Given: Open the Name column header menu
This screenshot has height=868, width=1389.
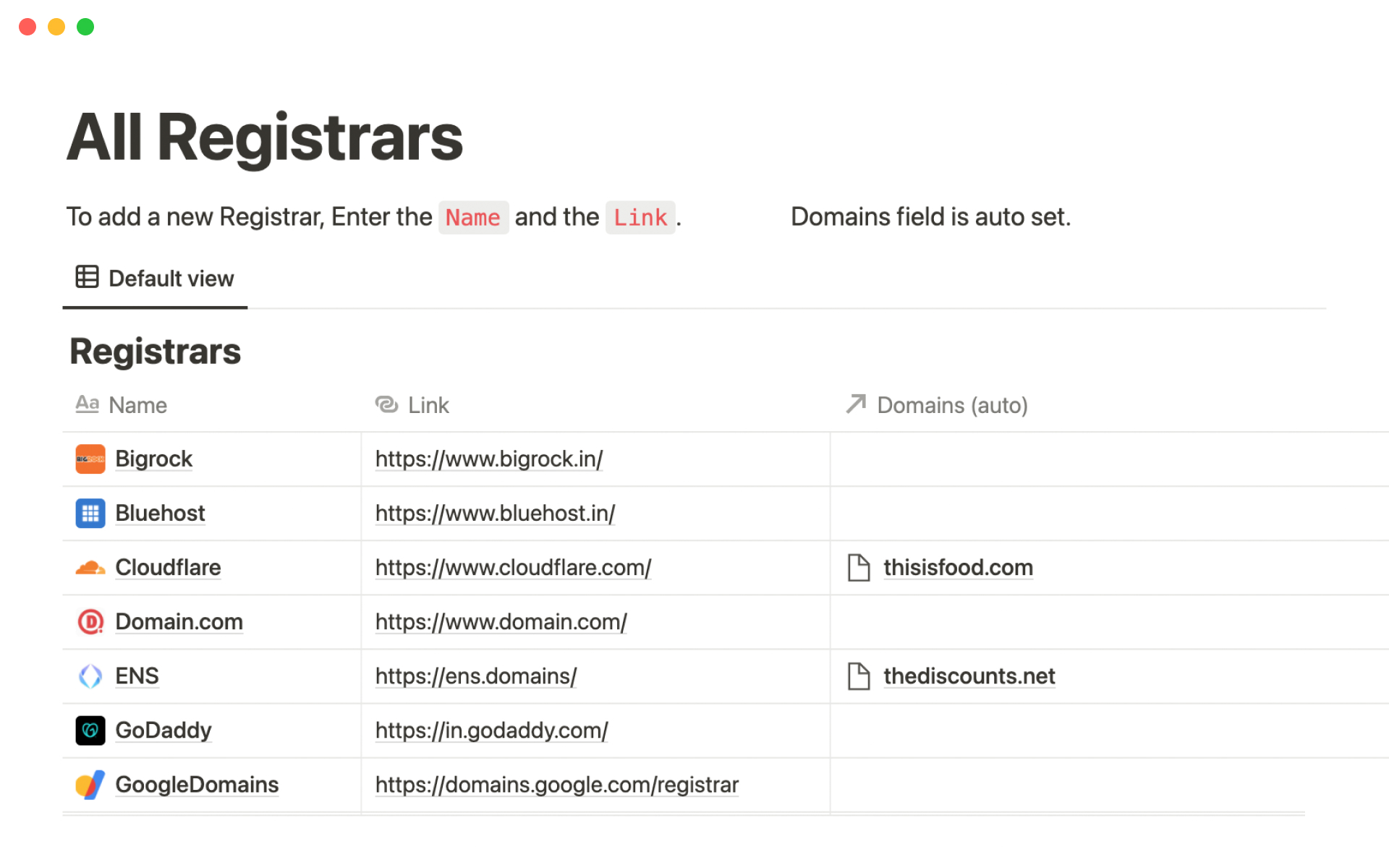Looking at the screenshot, I should 137,405.
